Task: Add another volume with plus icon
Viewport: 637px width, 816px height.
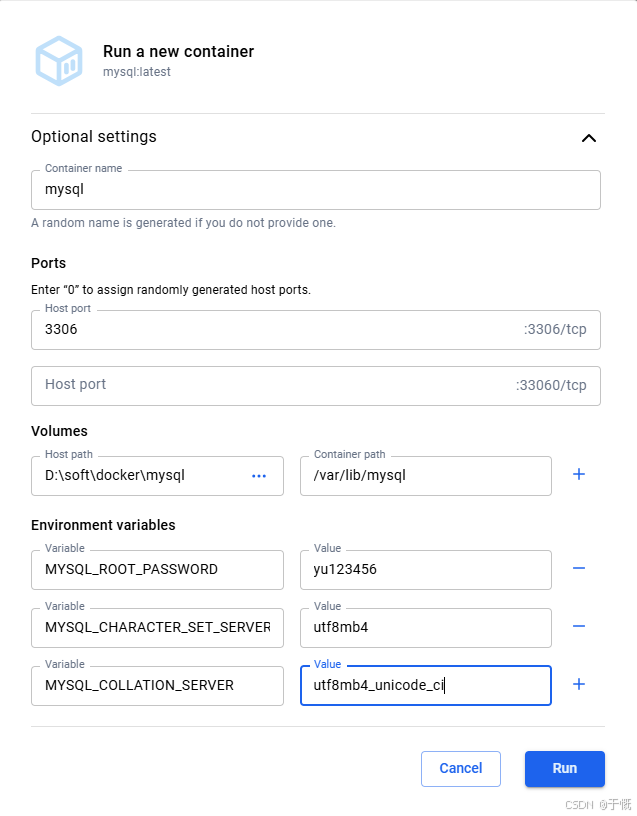Action: (578, 474)
